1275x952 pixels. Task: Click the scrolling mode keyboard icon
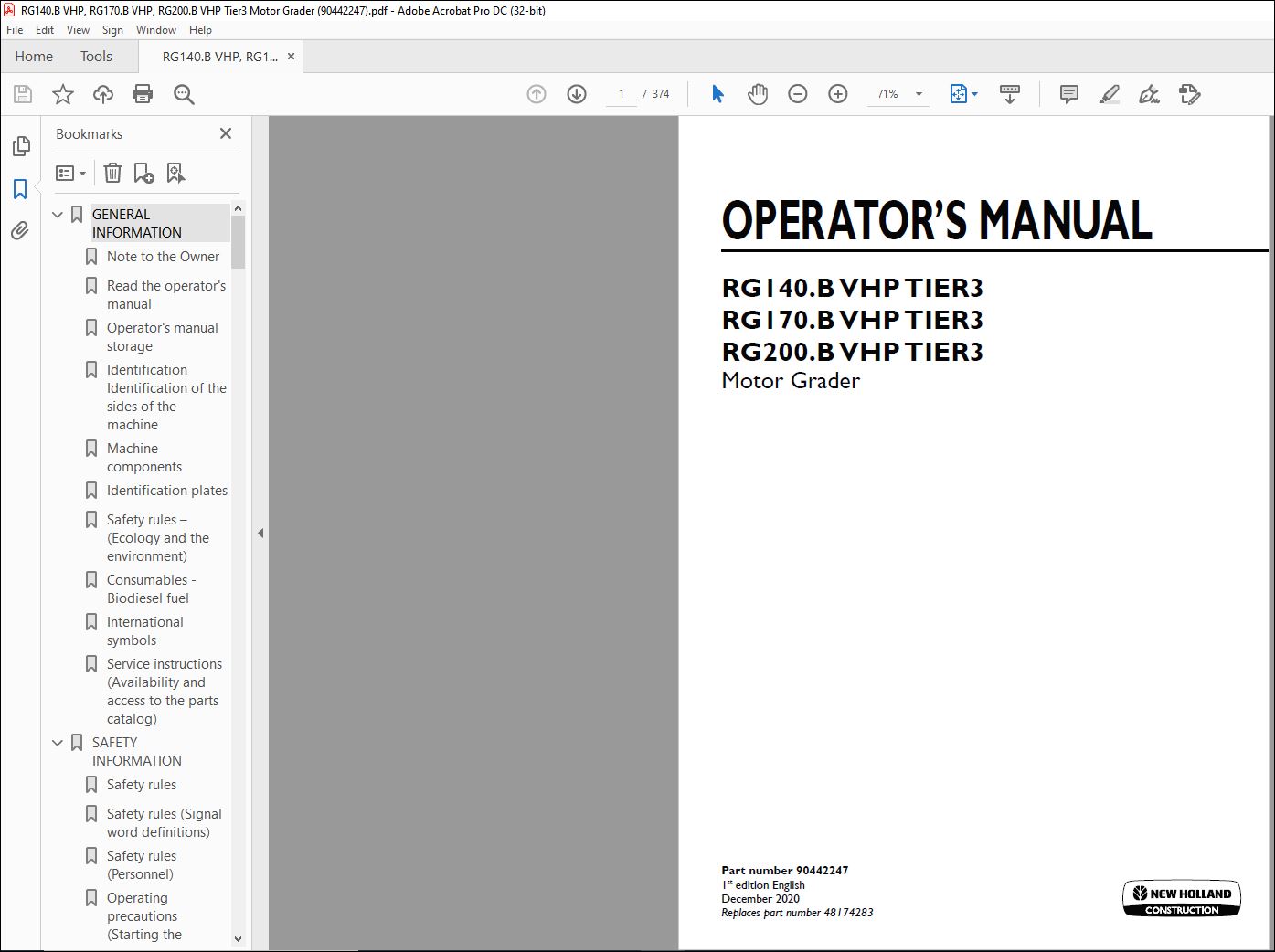[1010, 94]
